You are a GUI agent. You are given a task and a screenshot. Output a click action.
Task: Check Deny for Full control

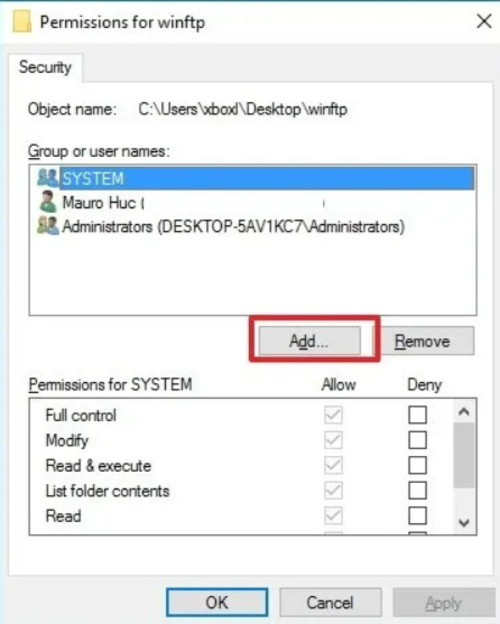418,415
